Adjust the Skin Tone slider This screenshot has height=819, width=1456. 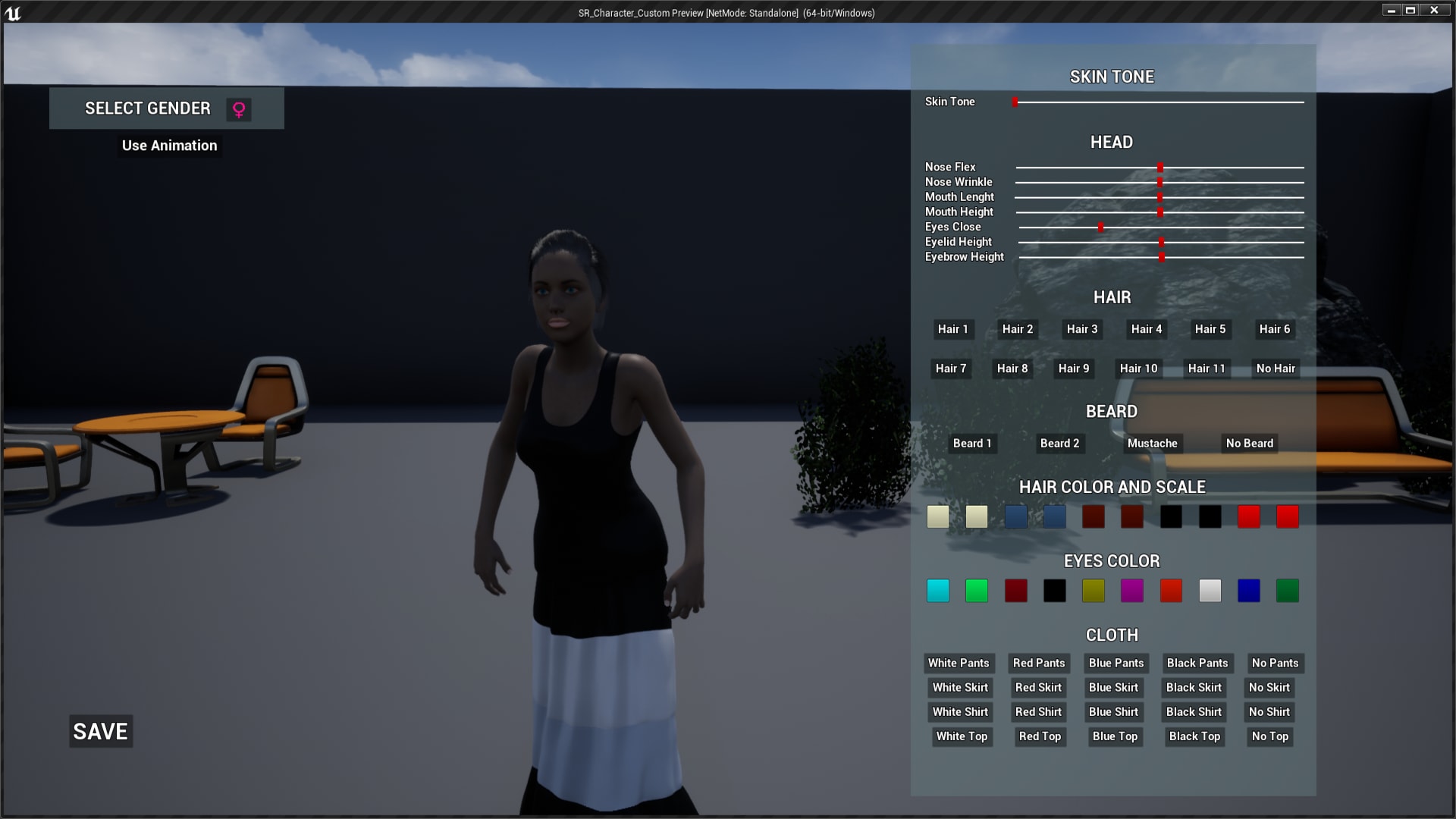pyautogui.click(x=1015, y=102)
